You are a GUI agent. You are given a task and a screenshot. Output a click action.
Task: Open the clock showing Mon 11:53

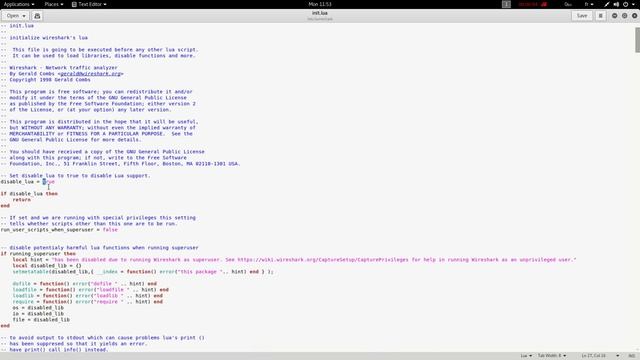[320, 4]
